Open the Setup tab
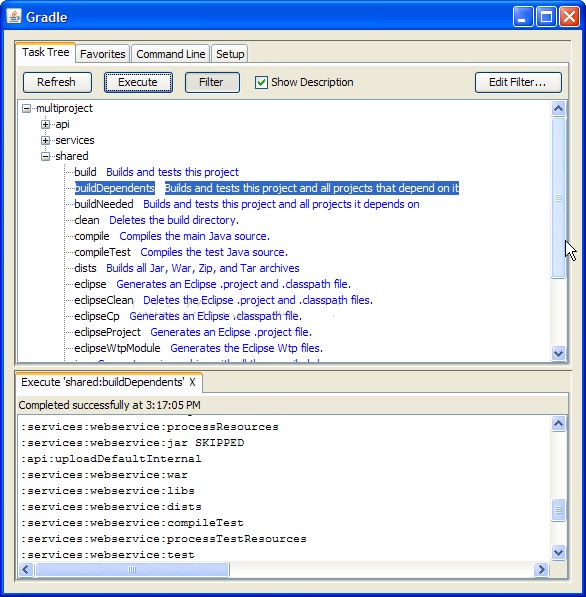This screenshot has height=597, width=586. 230,54
